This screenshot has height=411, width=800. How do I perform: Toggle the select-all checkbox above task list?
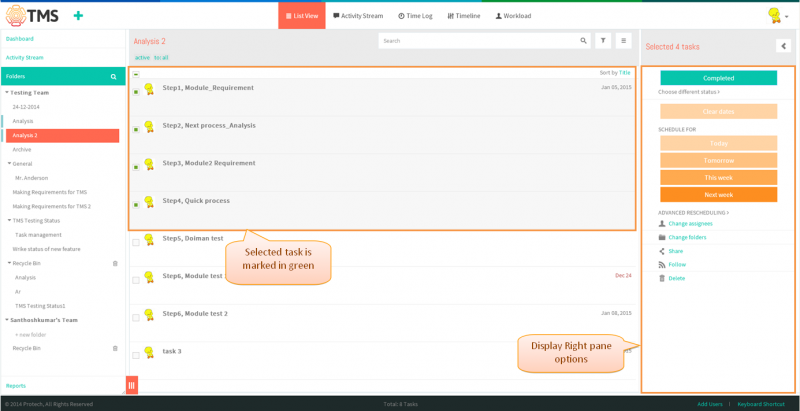pyautogui.click(x=136, y=74)
